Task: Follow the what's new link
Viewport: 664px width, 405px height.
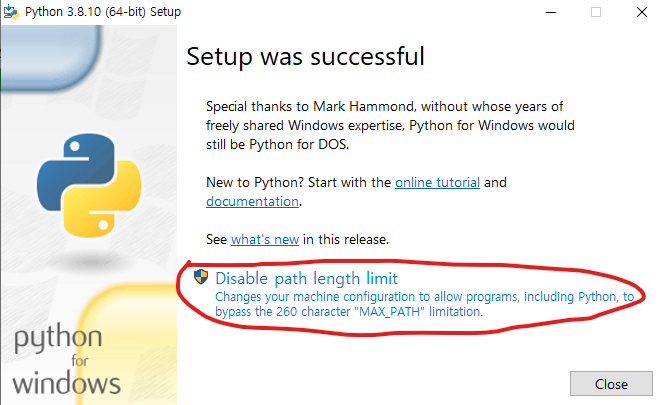Action: coord(265,239)
